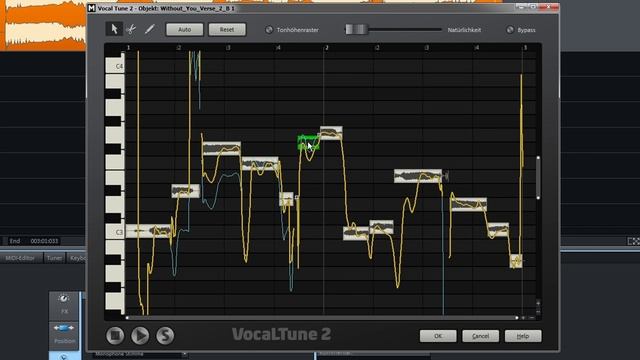Click bar 3 marker in timeline ruler
The height and width of the screenshot is (360, 640).
[525, 48]
